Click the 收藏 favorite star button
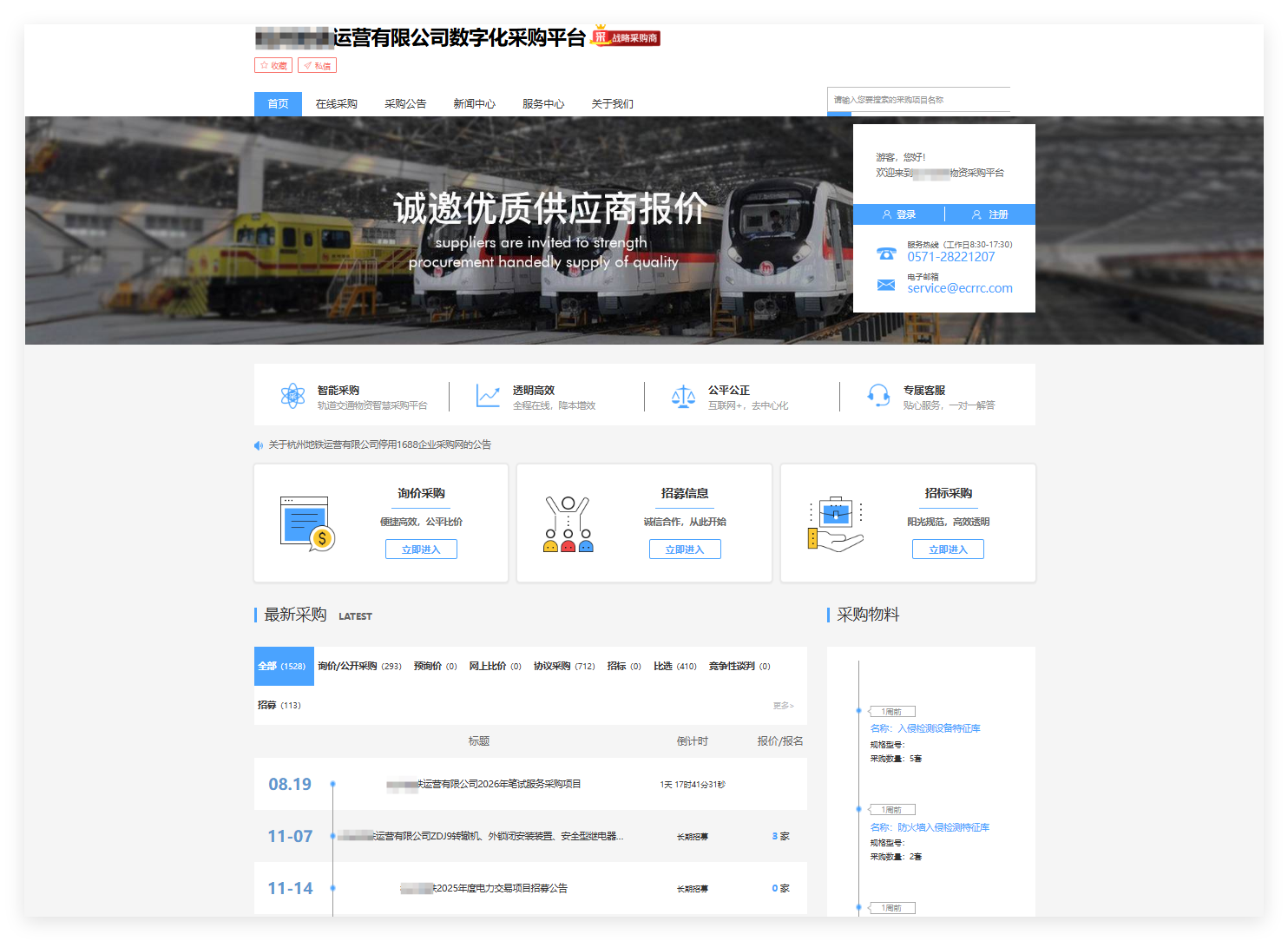The width and height of the screenshot is (1288, 941). pyautogui.click(x=273, y=65)
